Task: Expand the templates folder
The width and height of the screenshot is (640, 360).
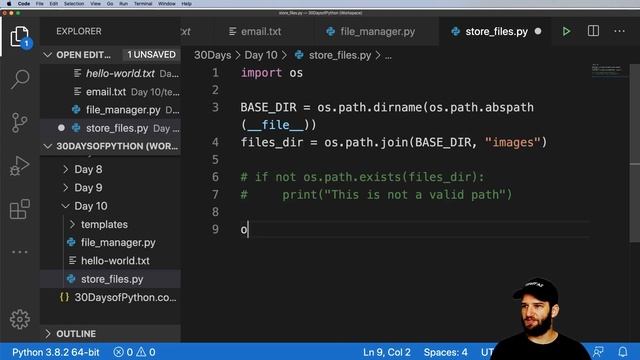Action: pyautogui.click(x=72, y=224)
